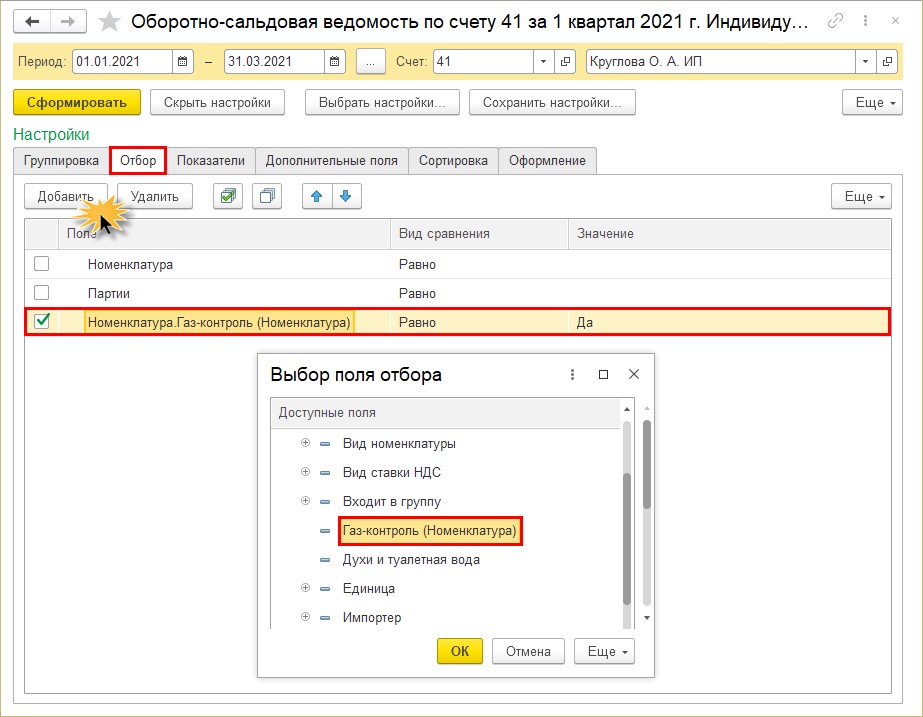The height and width of the screenshot is (717, 923).
Task: Uncheck all filter rows icon
Action: click(x=267, y=197)
